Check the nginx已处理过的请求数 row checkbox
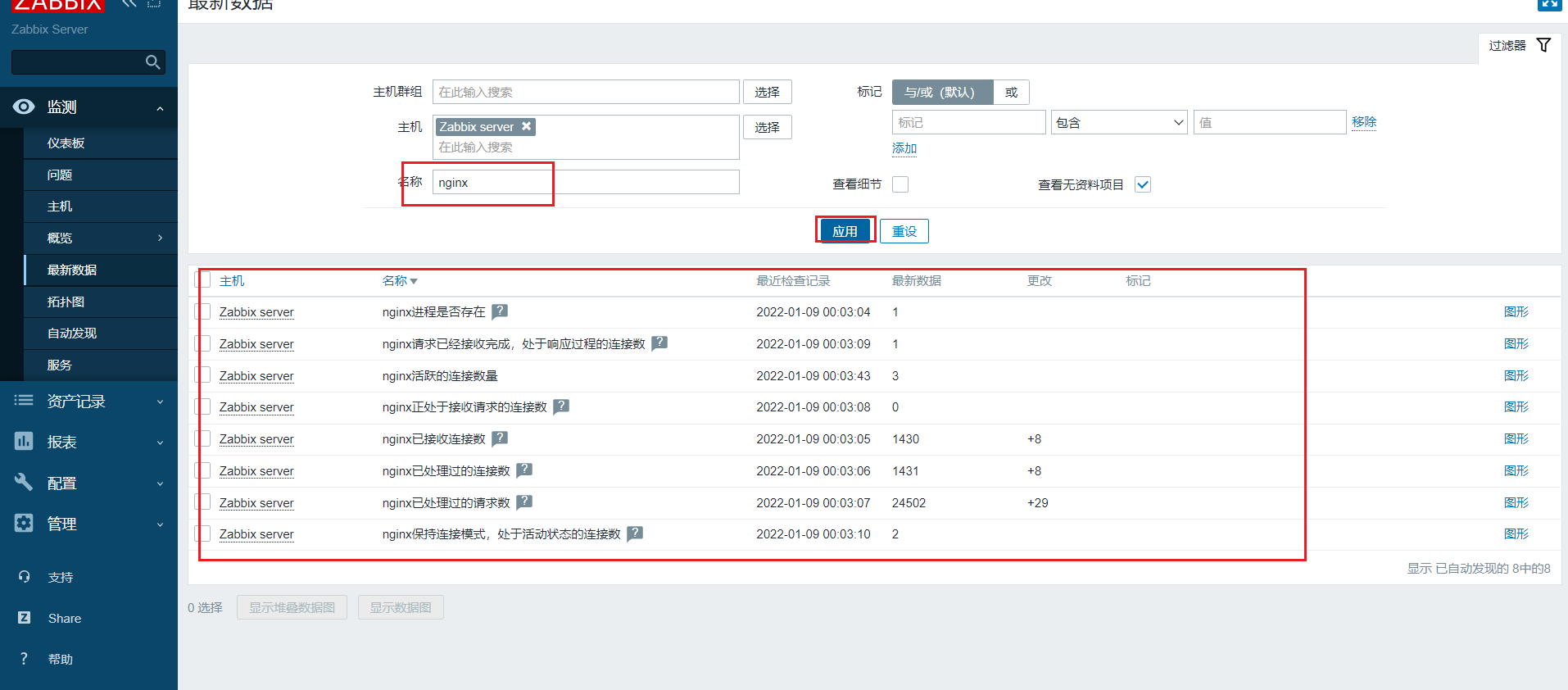Image resolution: width=1568 pixels, height=690 pixels. [x=202, y=502]
